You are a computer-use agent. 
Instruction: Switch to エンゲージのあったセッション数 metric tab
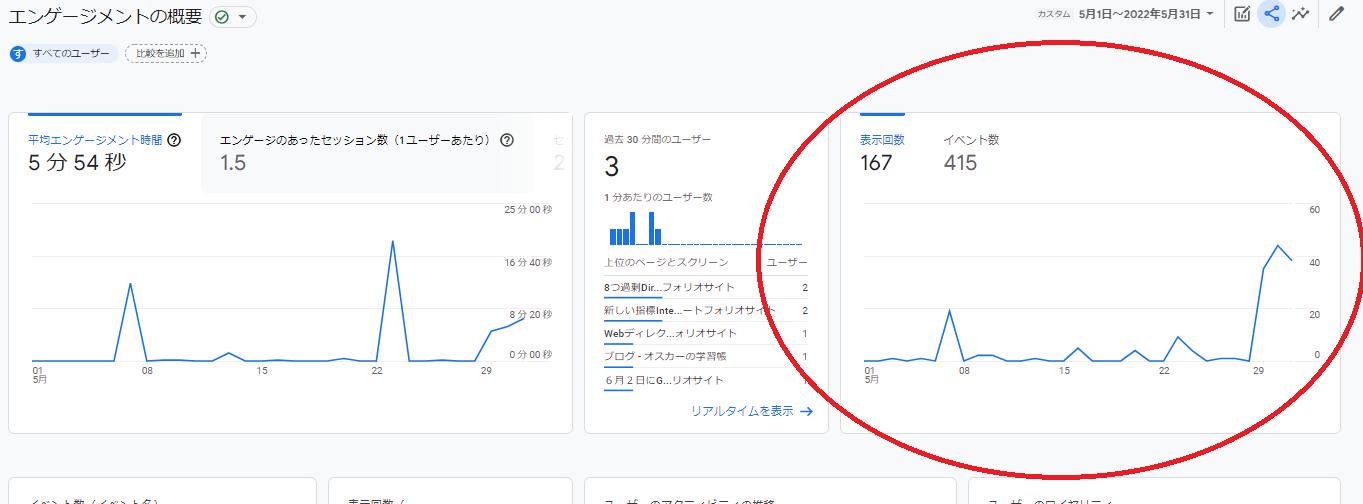355,151
